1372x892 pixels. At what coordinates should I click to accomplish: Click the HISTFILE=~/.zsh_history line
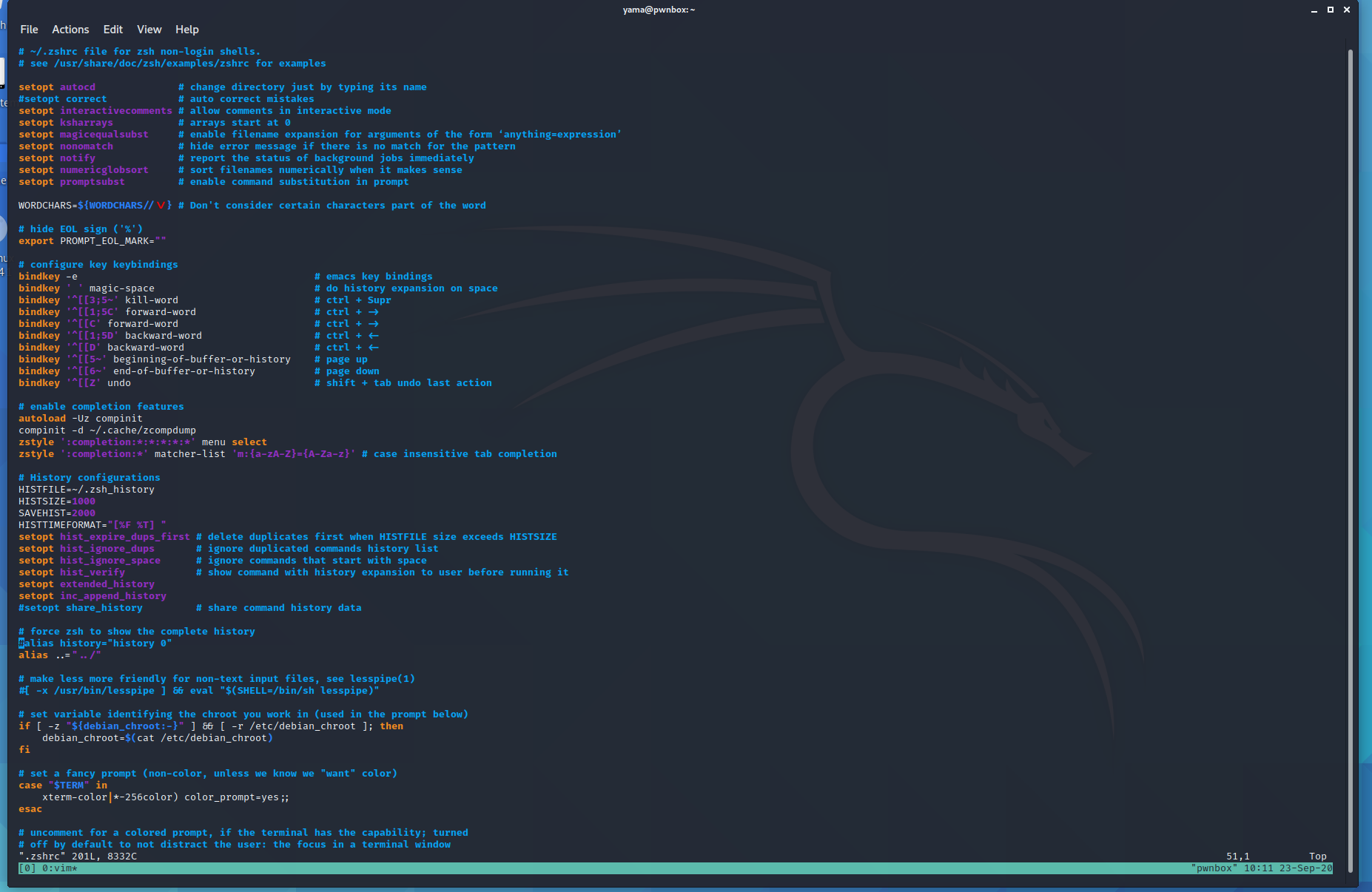(x=87, y=490)
